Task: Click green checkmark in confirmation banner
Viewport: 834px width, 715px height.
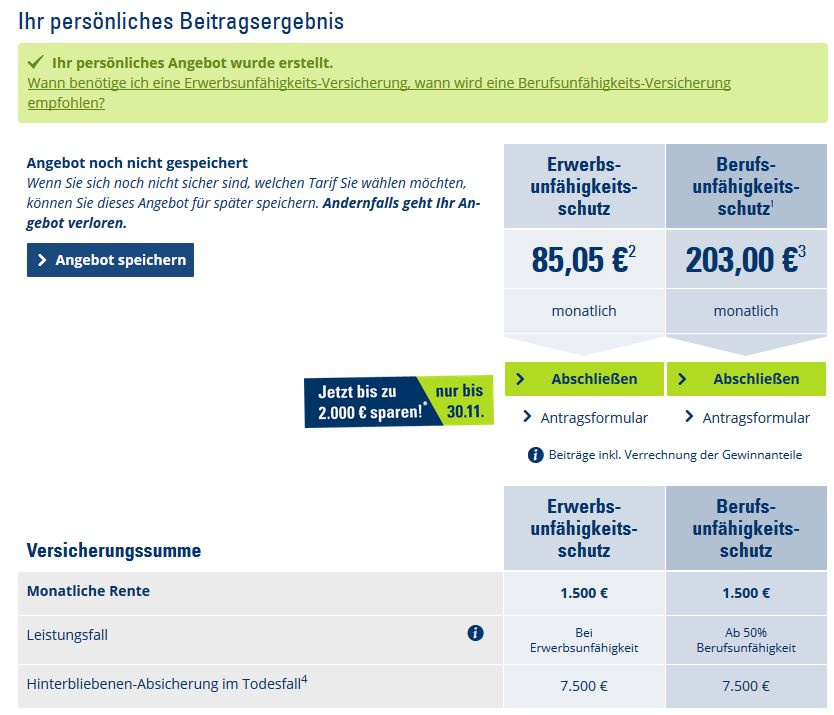Action: coord(36,63)
